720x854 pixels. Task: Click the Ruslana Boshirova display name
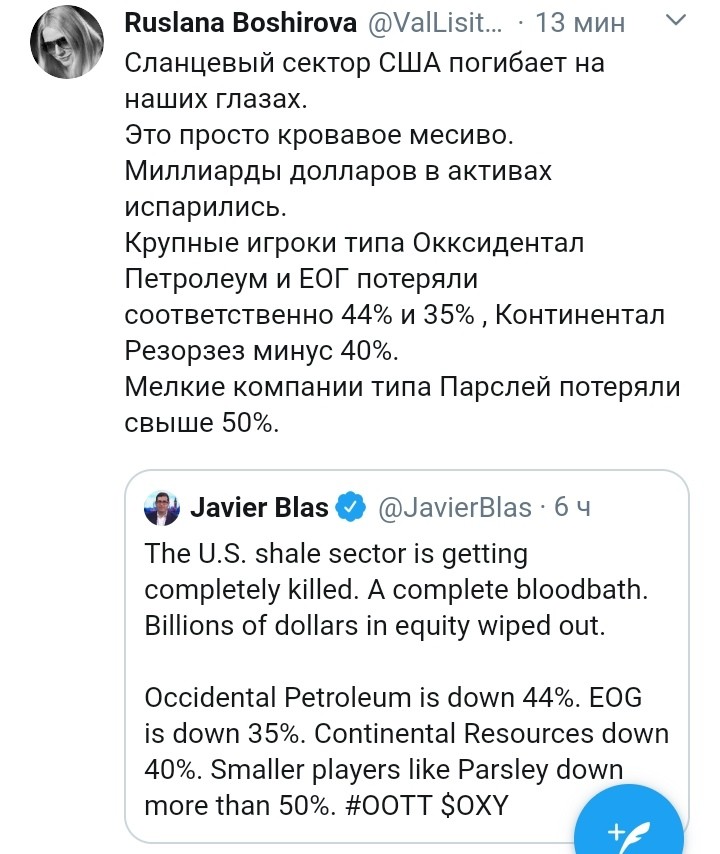point(240,22)
